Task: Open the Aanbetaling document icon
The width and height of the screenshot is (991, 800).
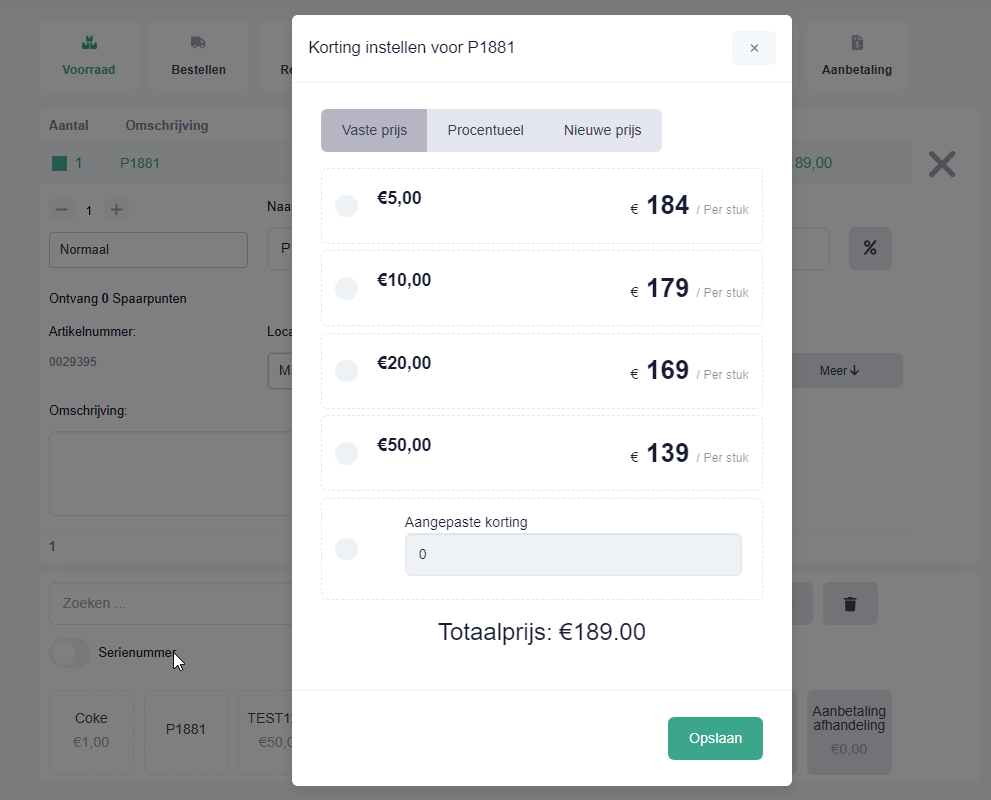Action: 857,43
